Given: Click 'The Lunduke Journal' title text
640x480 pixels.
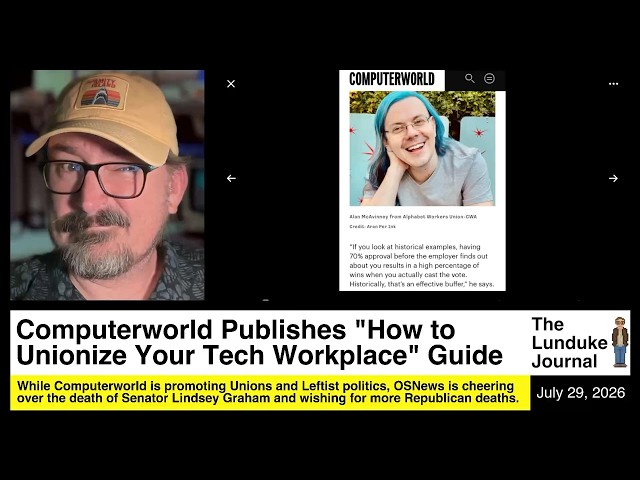Looking at the screenshot, I should click(569, 343).
